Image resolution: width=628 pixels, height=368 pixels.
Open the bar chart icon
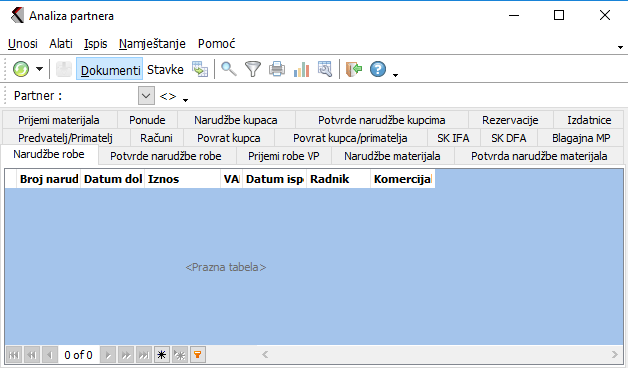(301, 69)
